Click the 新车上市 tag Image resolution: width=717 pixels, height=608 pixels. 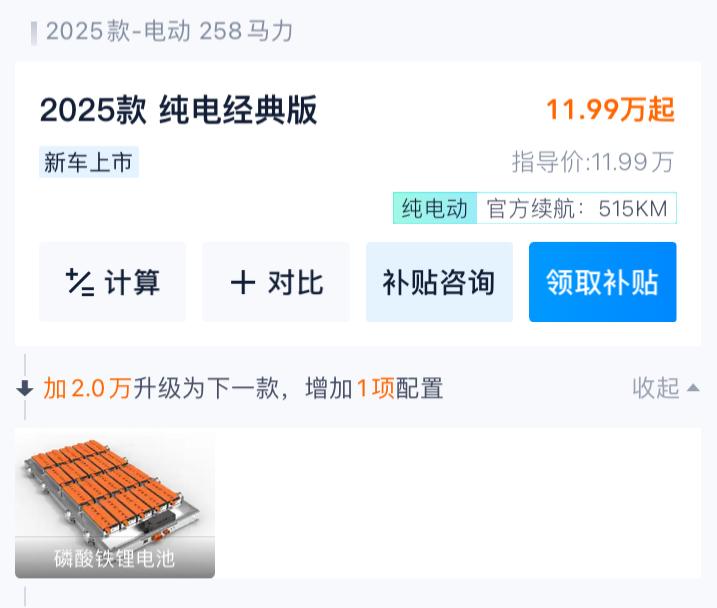[x=88, y=162]
